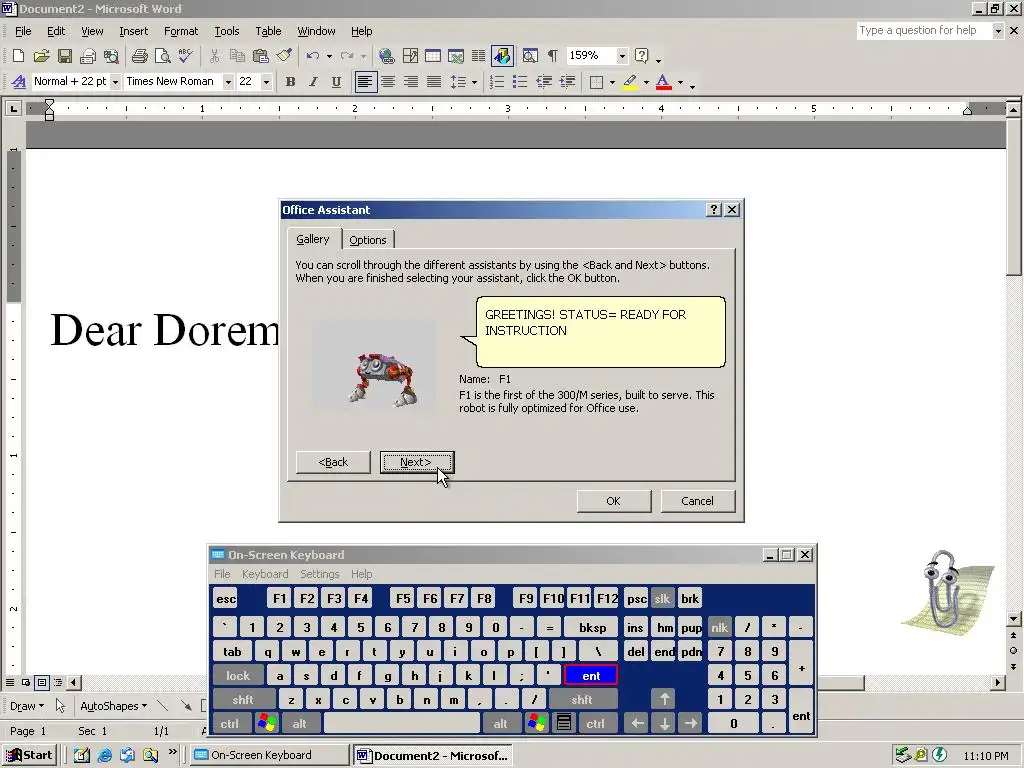Click the Increase Indent icon
1024x768 pixels.
click(x=567, y=82)
